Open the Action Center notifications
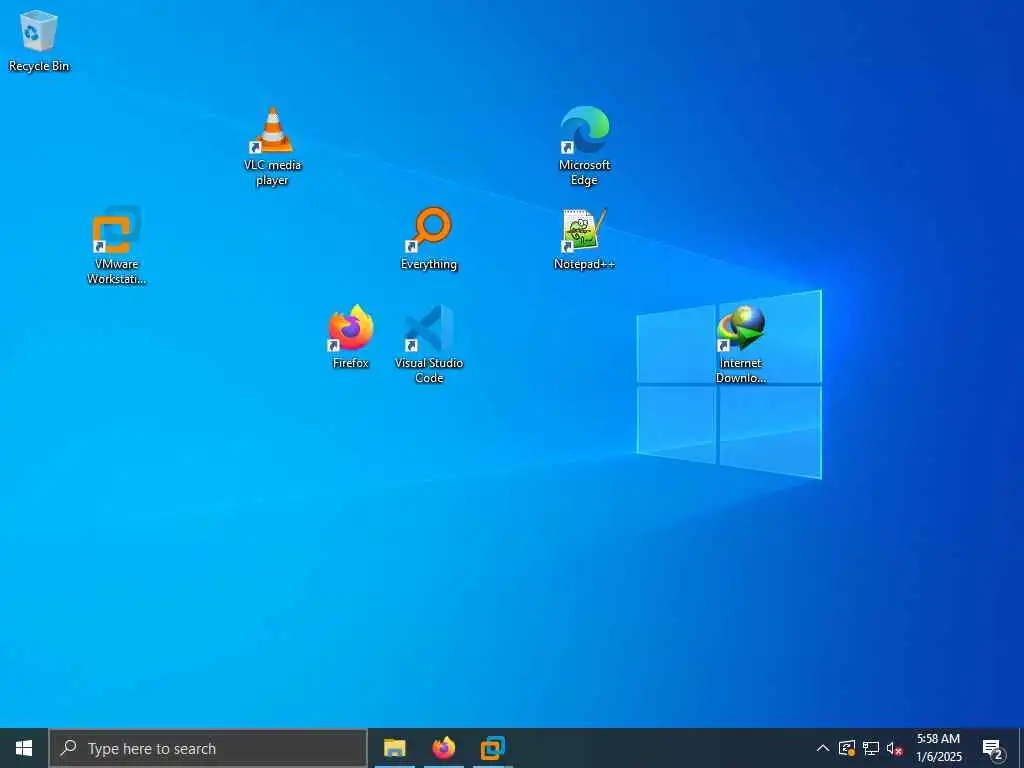The height and width of the screenshot is (768, 1024). 993,748
